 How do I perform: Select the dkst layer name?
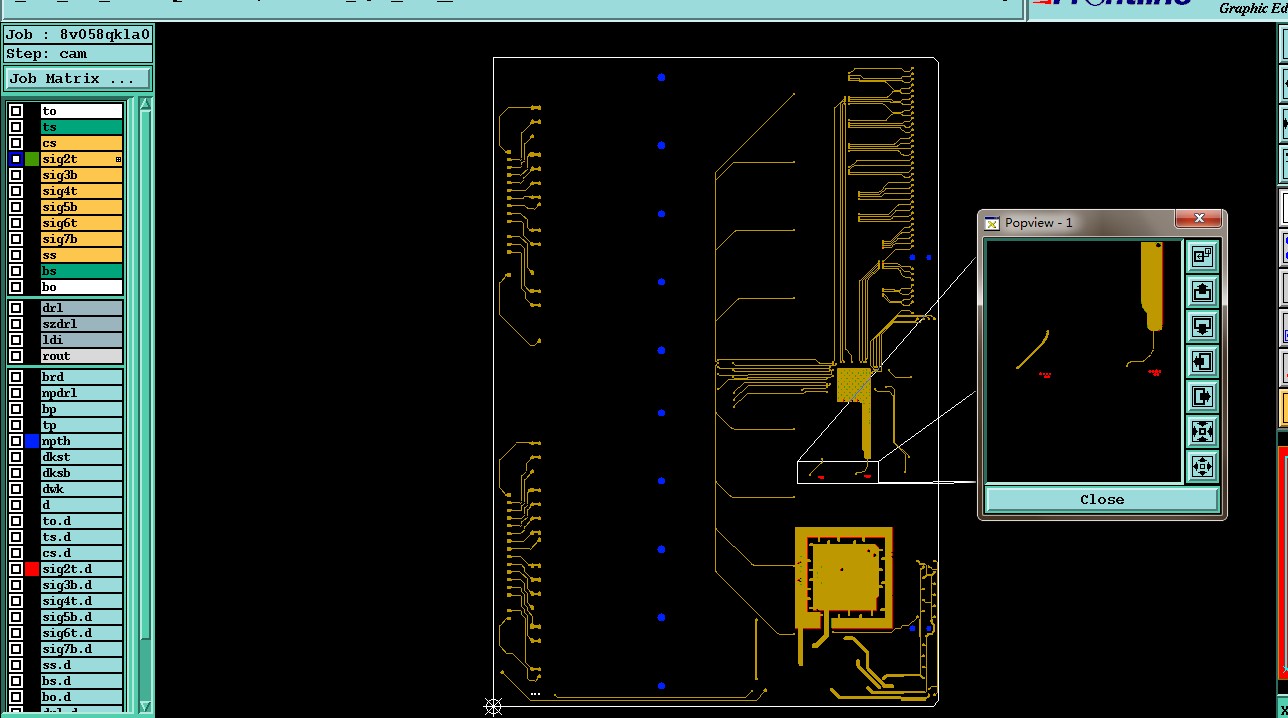[82, 457]
